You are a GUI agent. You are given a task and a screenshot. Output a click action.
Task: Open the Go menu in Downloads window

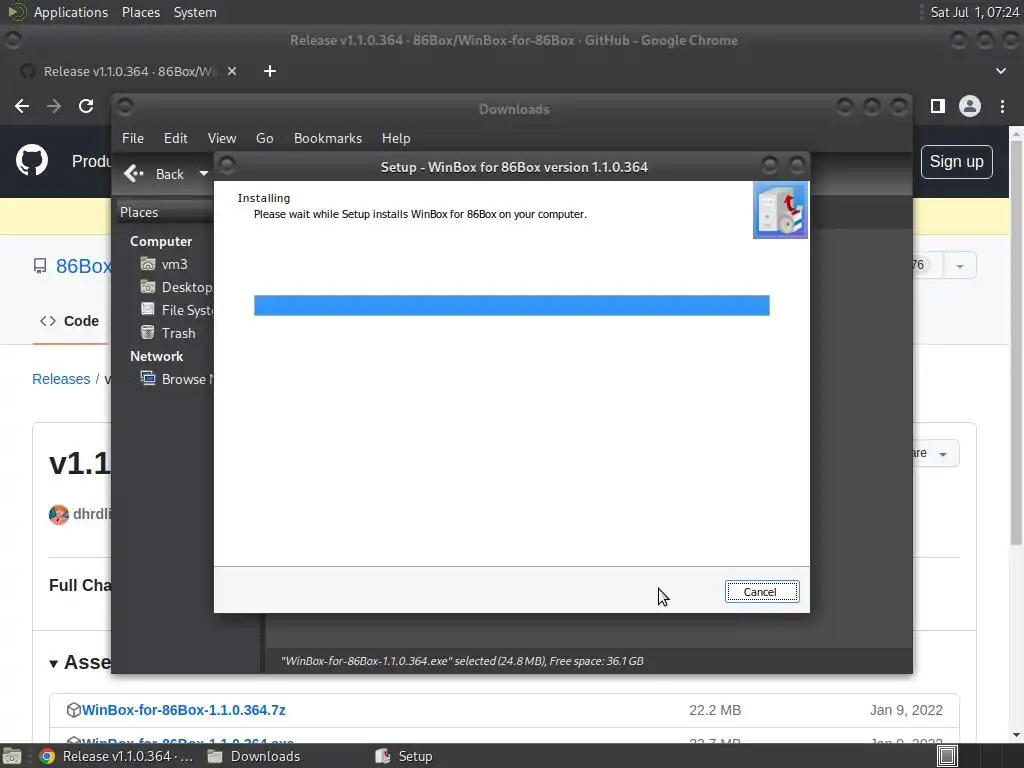tap(264, 138)
